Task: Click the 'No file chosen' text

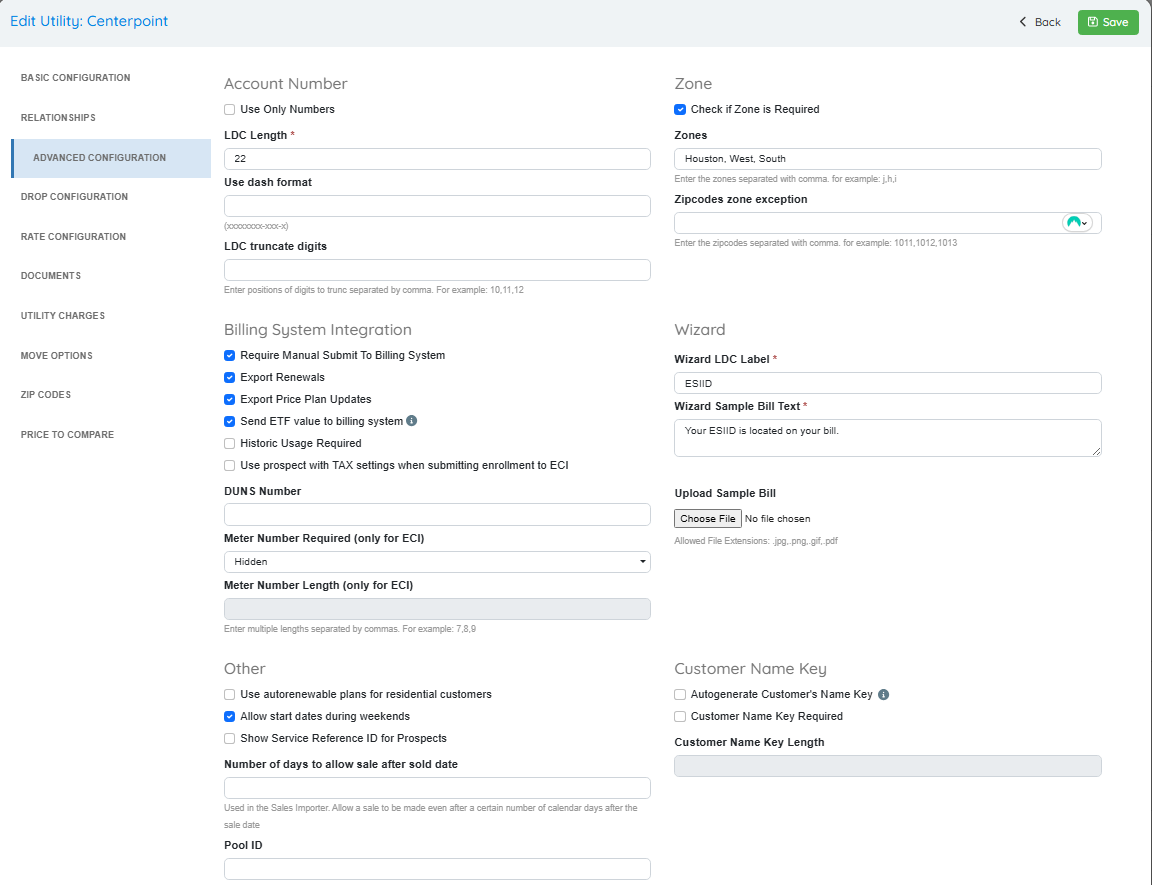Action: (x=777, y=519)
